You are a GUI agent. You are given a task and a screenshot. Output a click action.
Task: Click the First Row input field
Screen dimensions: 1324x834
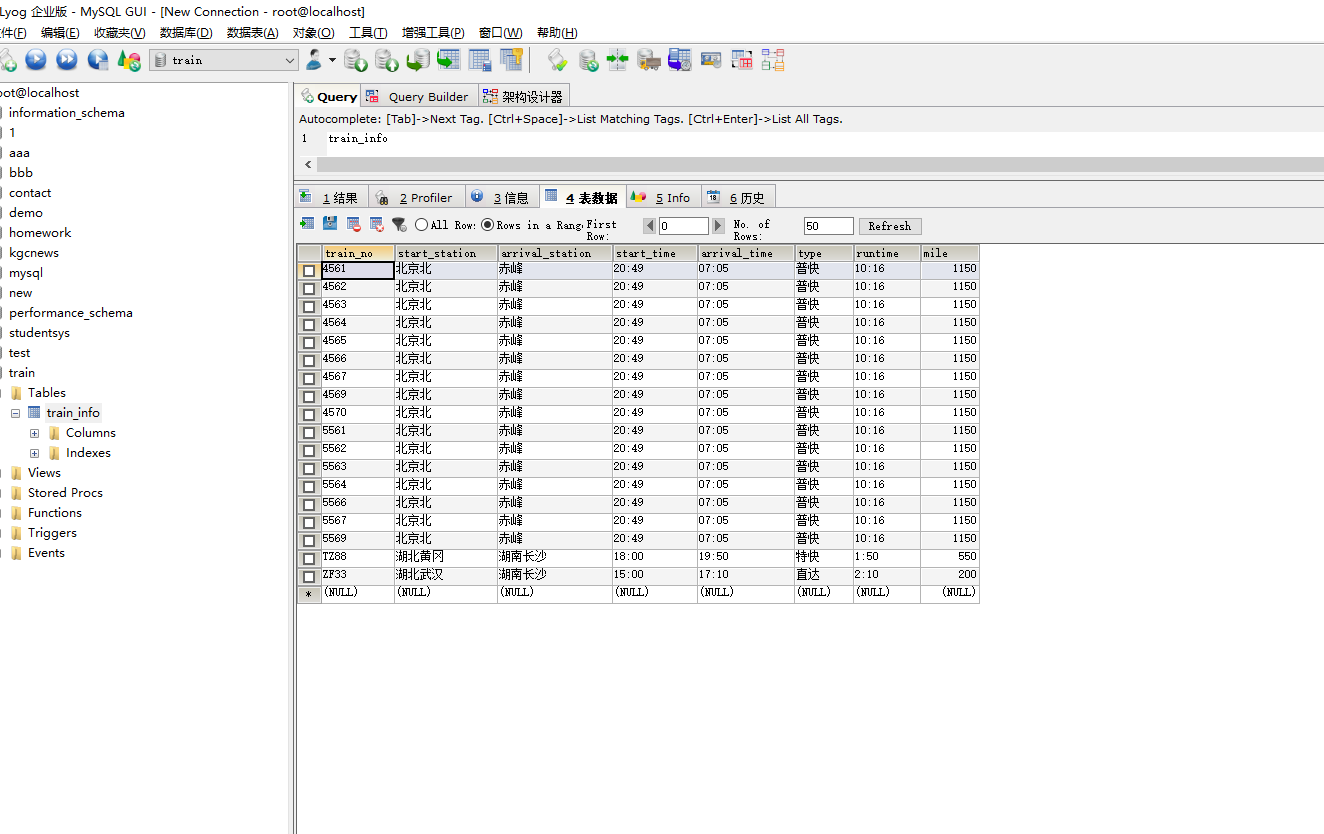(684, 226)
